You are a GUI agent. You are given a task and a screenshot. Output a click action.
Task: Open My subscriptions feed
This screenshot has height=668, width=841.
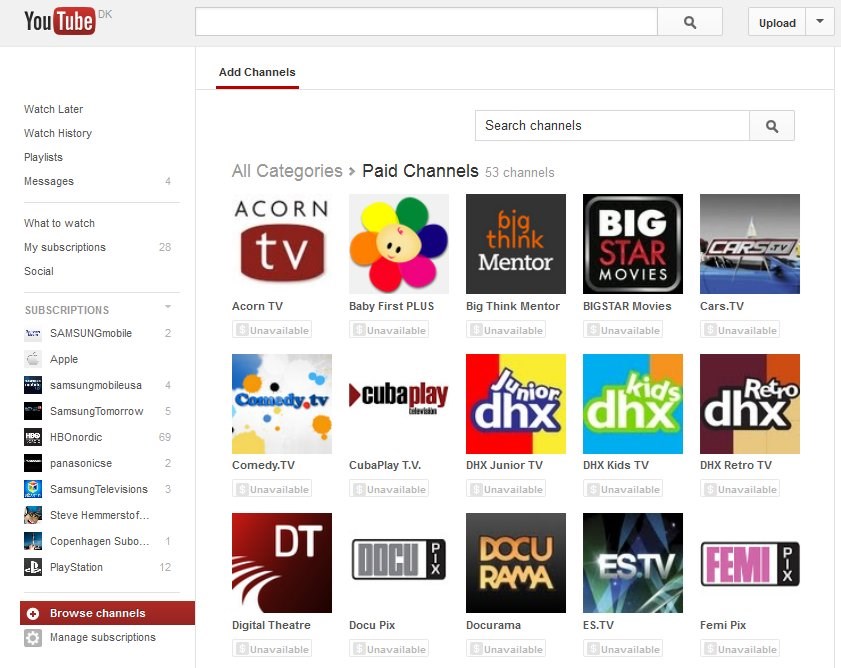65,247
